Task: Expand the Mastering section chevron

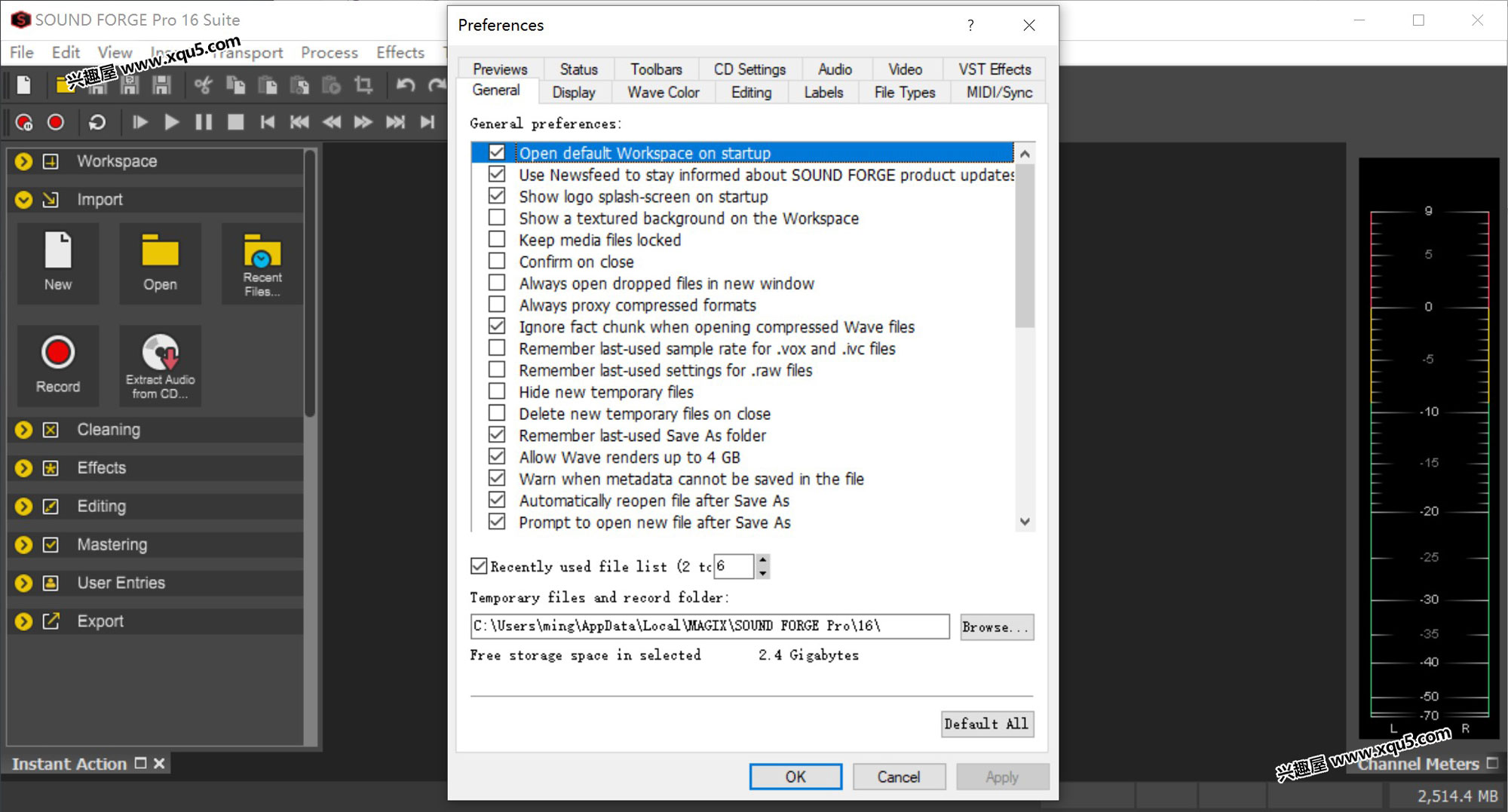Action: pos(23,544)
